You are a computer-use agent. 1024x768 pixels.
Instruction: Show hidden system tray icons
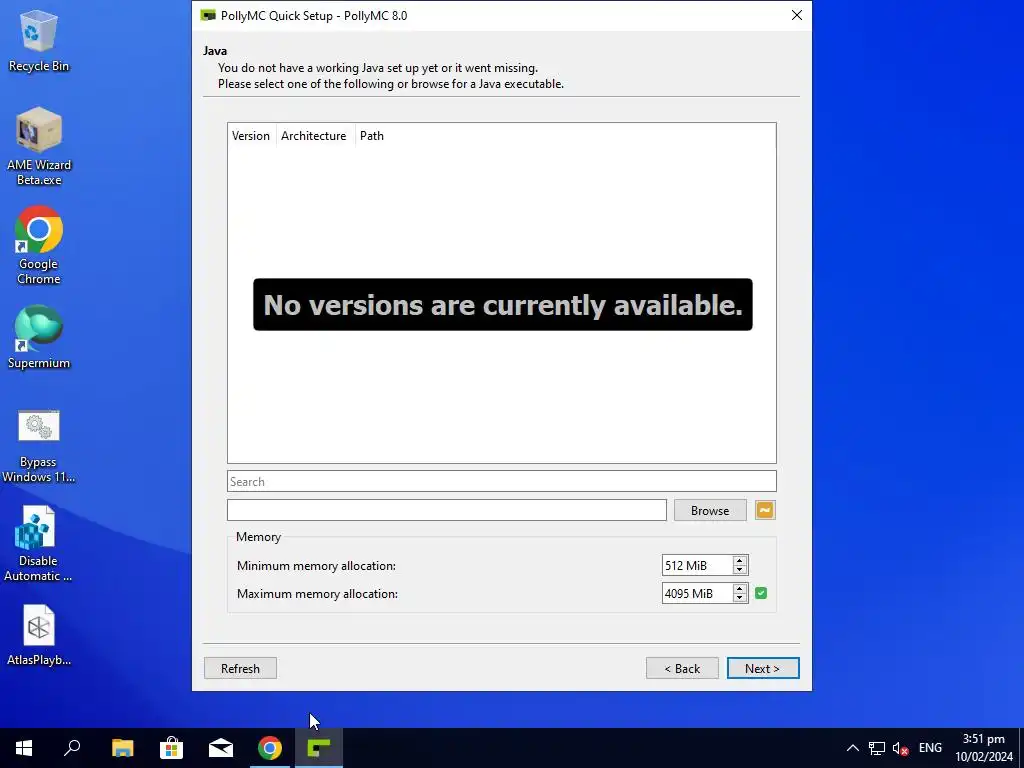(x=852, y=748)
